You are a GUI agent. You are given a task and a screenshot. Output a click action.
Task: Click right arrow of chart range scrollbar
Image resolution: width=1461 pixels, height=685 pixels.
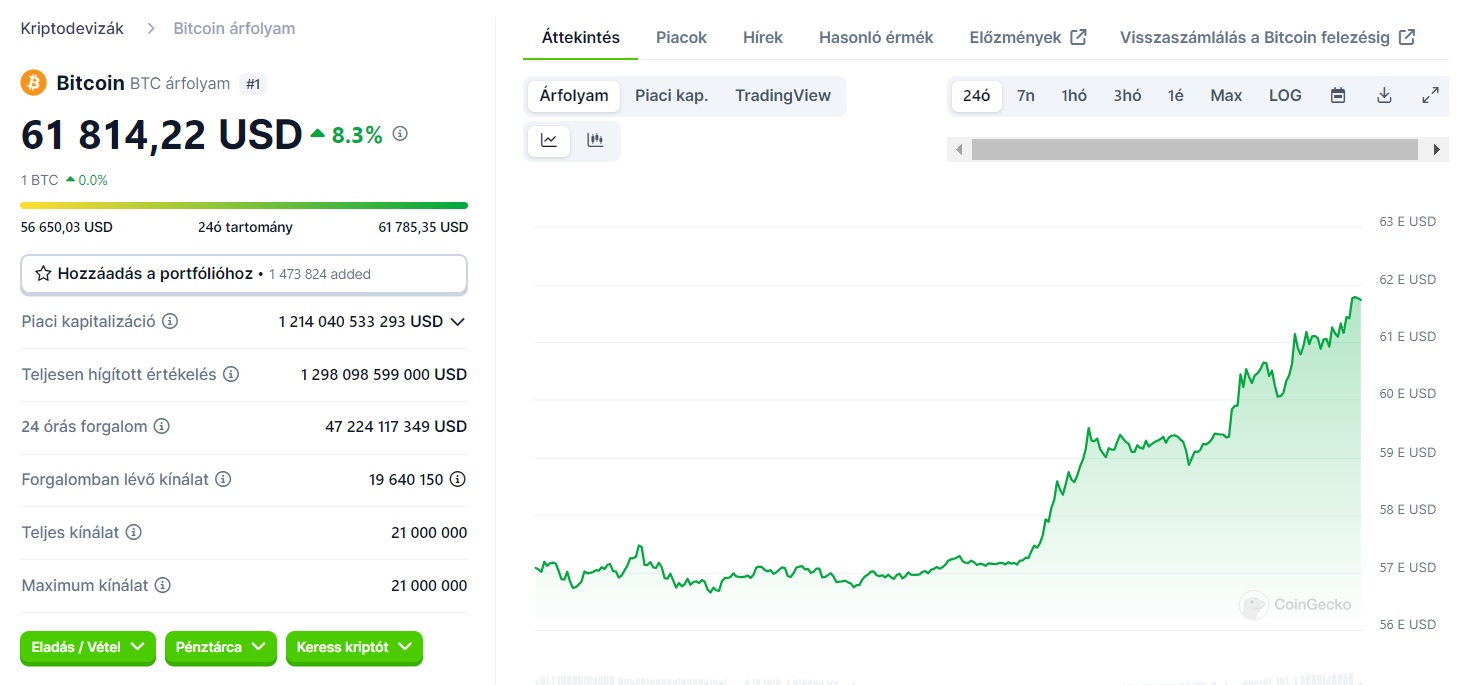click(x=1437, y=150)
